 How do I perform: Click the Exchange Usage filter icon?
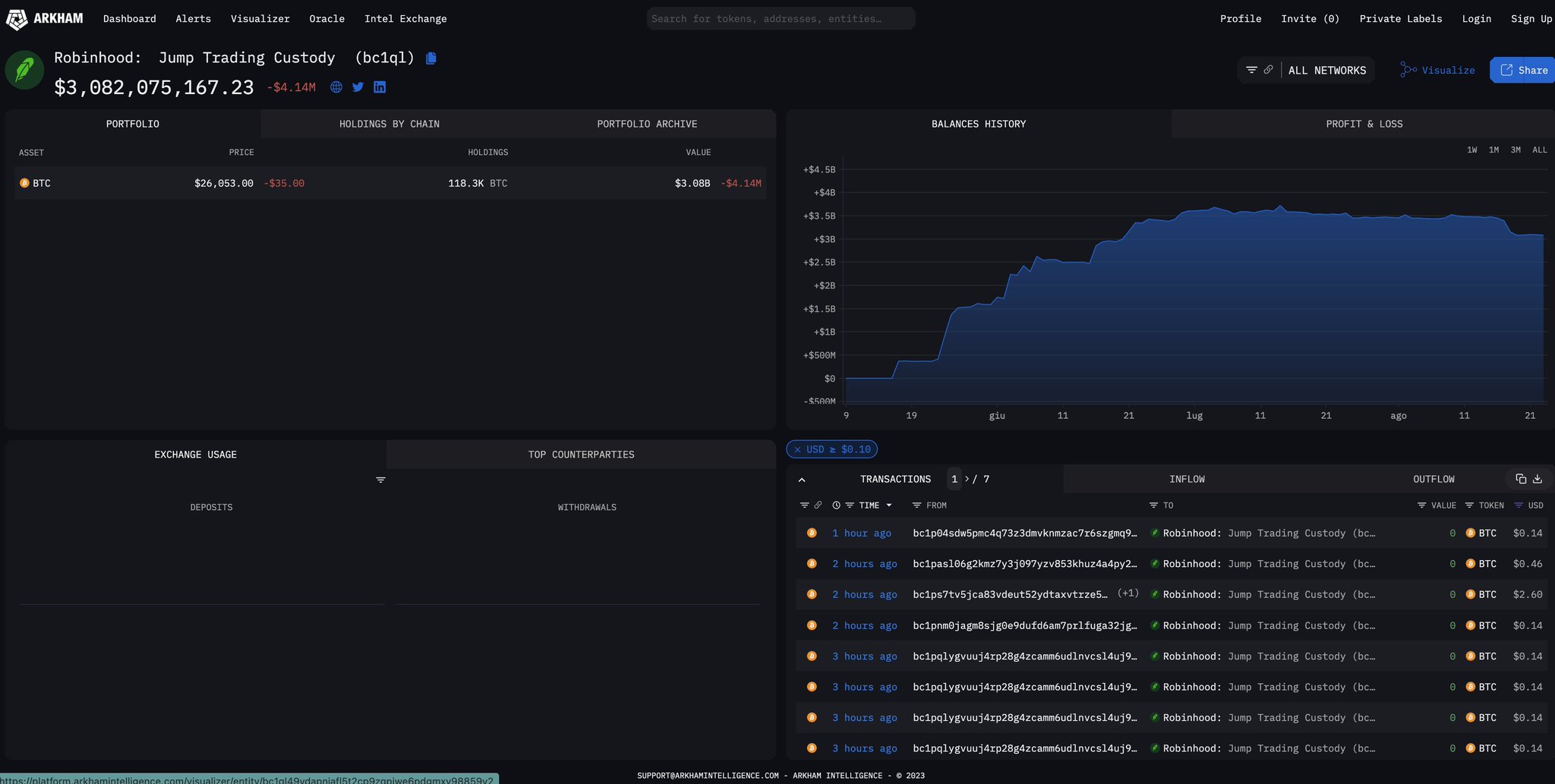coord(381,480)
